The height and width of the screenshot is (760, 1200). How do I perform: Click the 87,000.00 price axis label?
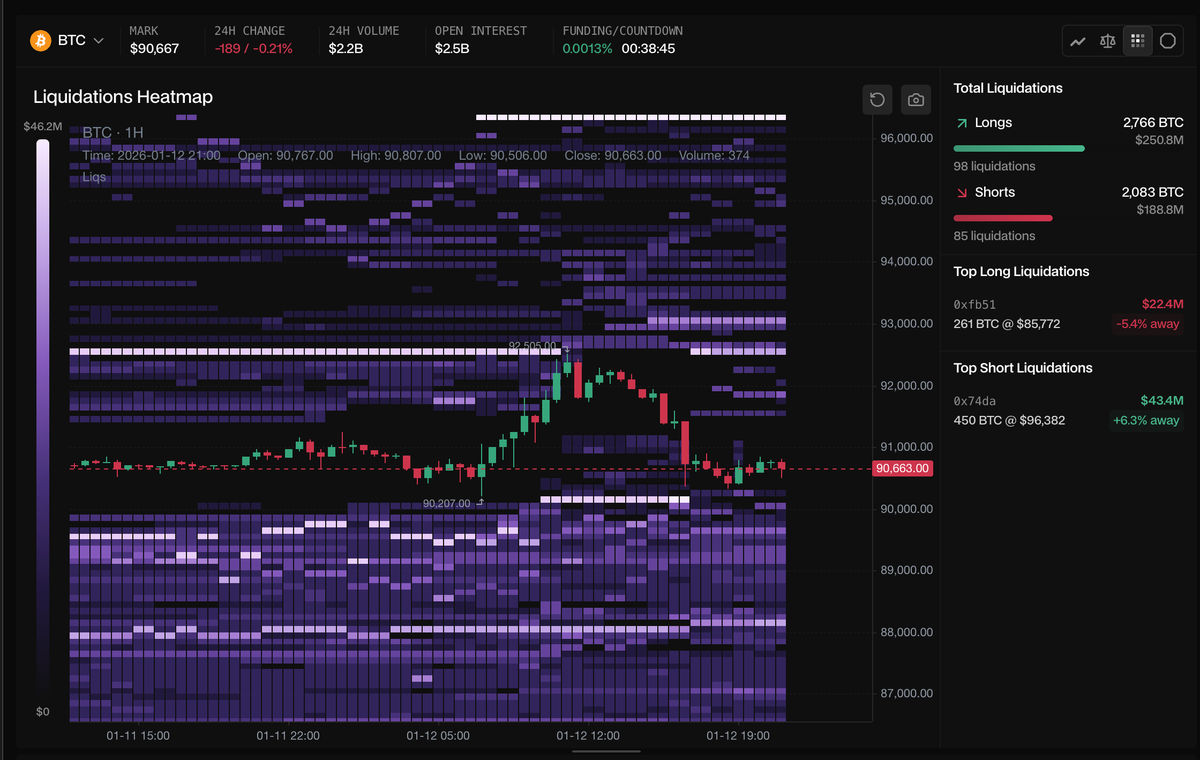[x=906, y=693]
